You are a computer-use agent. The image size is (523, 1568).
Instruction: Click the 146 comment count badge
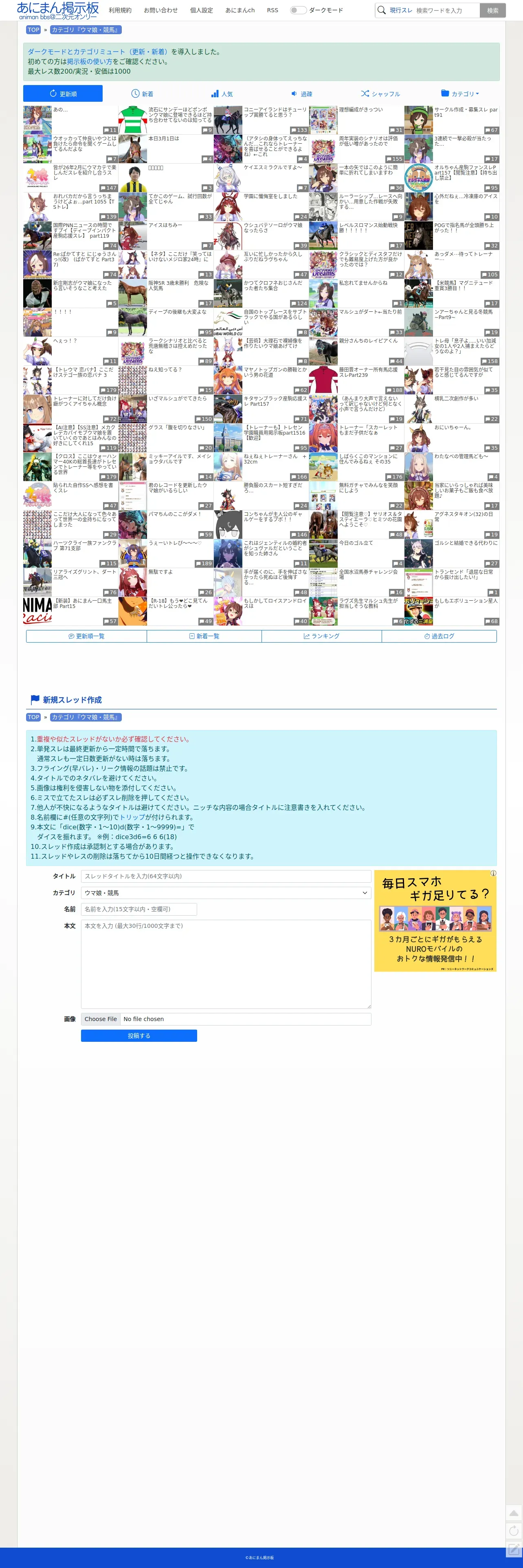click(x=299, y=534)
